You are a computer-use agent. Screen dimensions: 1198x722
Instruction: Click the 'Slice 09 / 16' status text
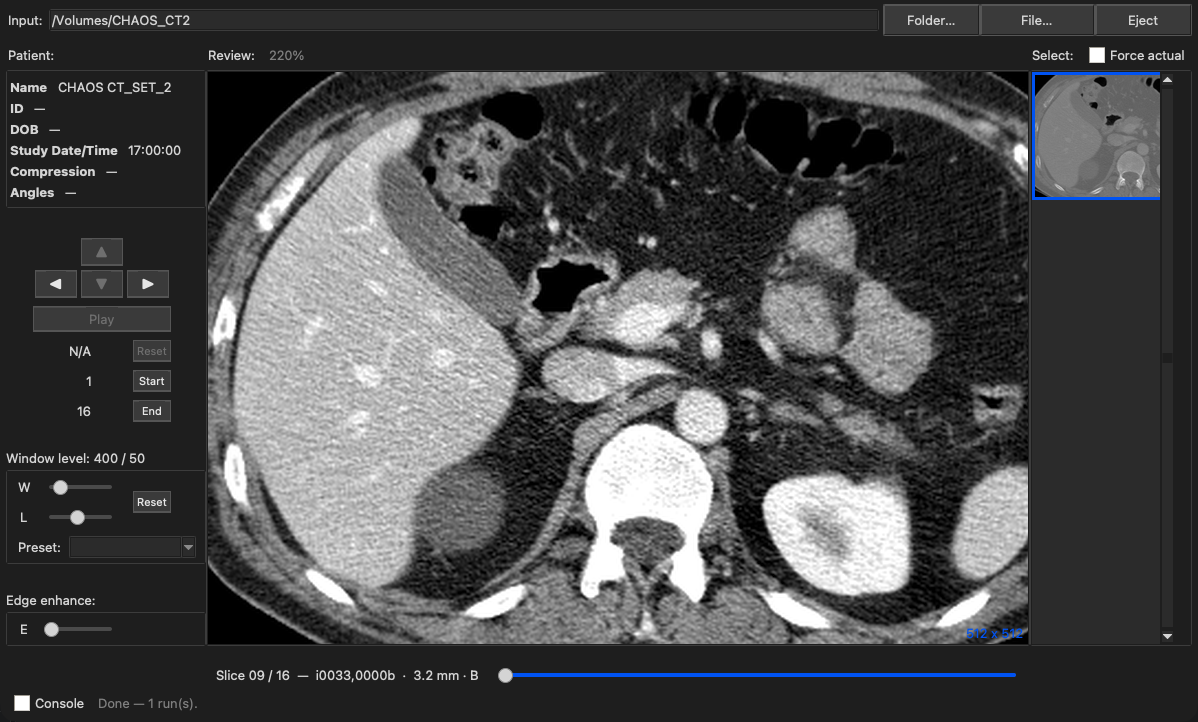point(253,675)
